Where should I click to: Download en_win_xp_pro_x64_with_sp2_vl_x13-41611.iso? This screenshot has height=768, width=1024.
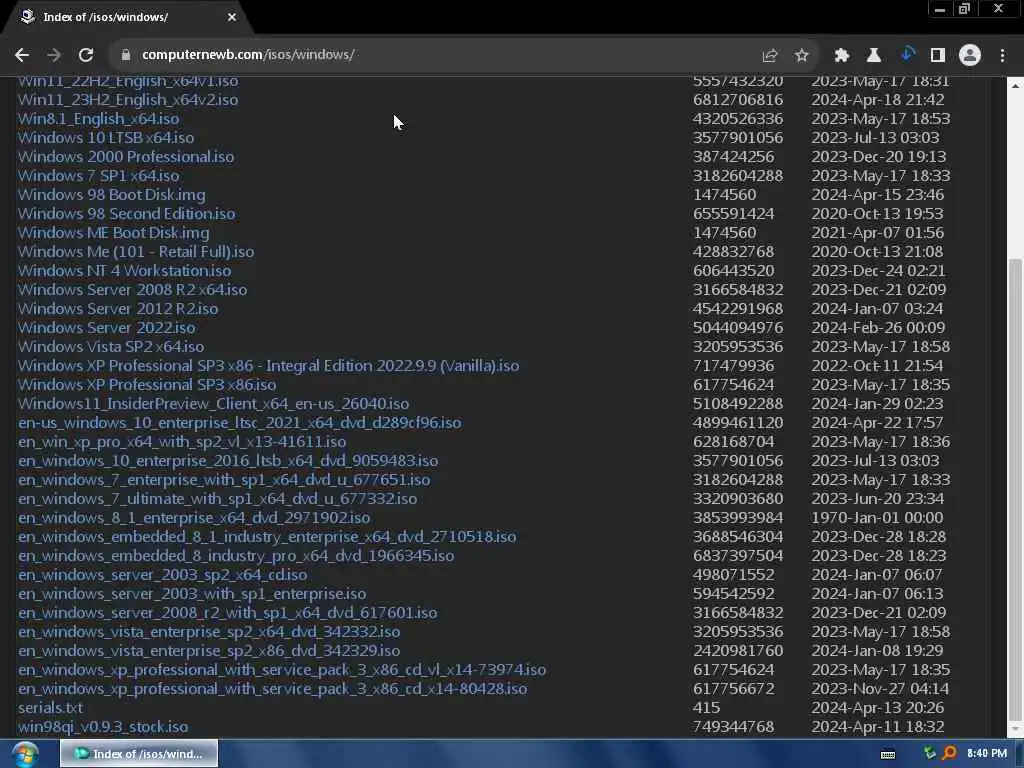click(182, 441)
